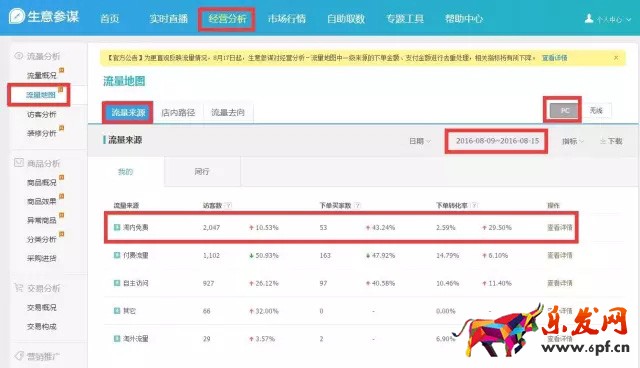Open the 日期 dropdown
The width and height of the screenshot is (640, 368).
(x=420, y=141)
